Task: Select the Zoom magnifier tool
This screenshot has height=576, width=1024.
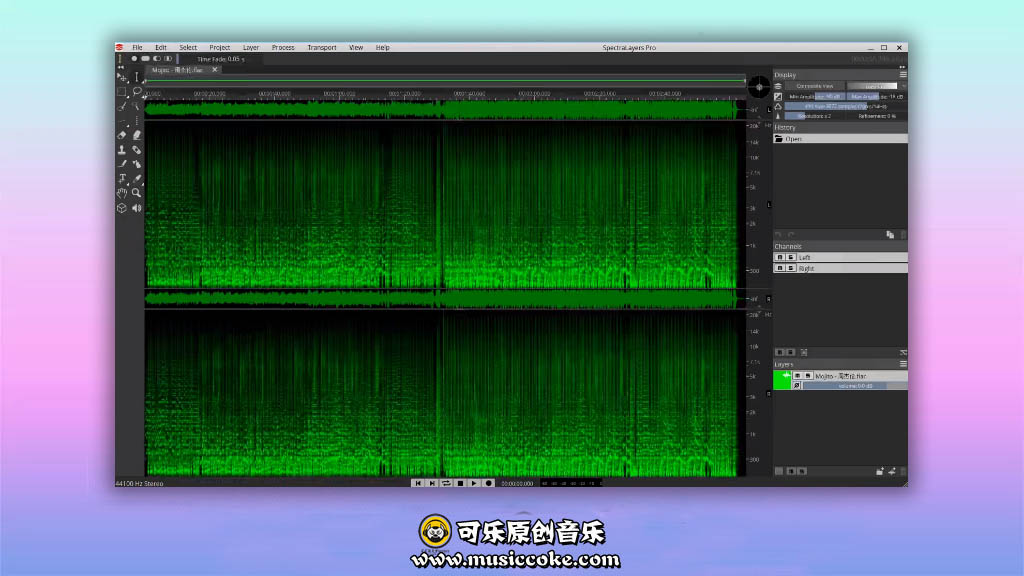Action: 136,193
